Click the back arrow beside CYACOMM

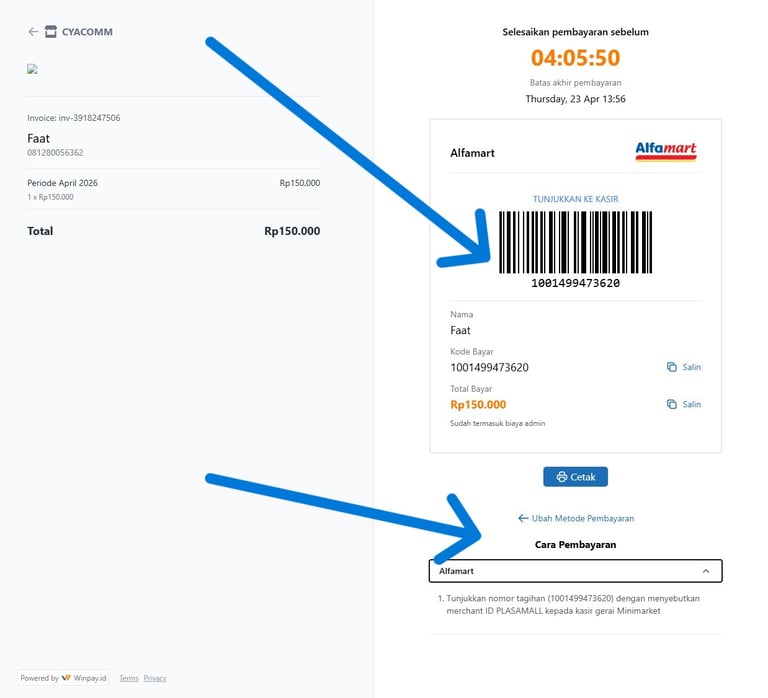tap(33, 32)
